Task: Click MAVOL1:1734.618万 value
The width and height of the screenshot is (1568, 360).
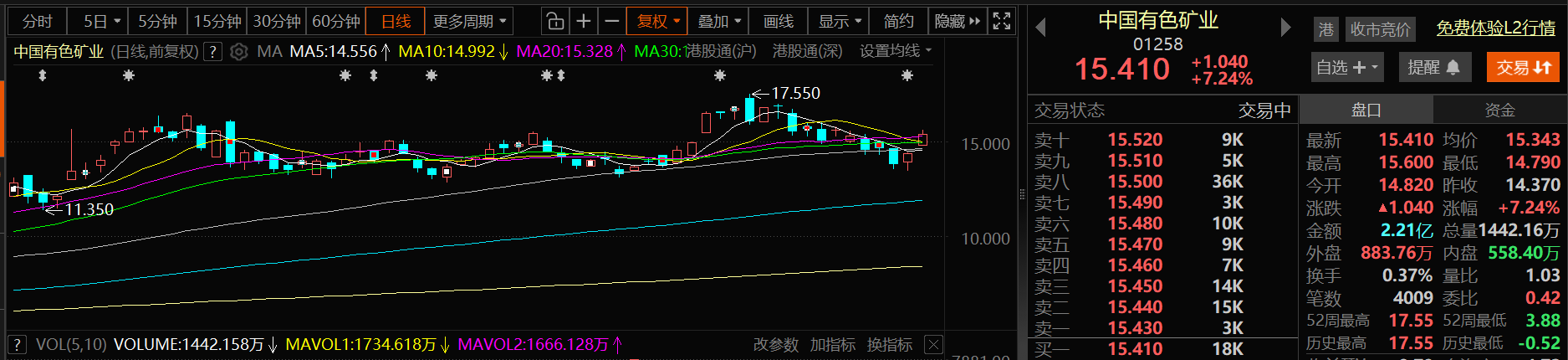Action: pos(360,345)
